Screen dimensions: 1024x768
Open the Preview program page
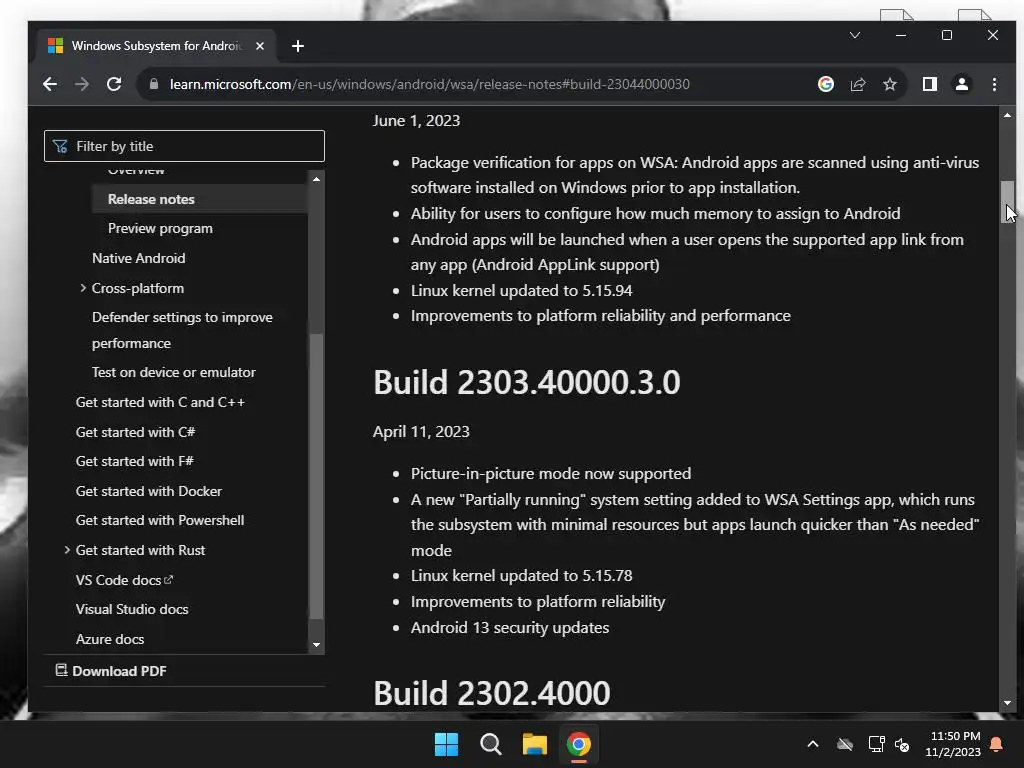[x=160, y=229]
